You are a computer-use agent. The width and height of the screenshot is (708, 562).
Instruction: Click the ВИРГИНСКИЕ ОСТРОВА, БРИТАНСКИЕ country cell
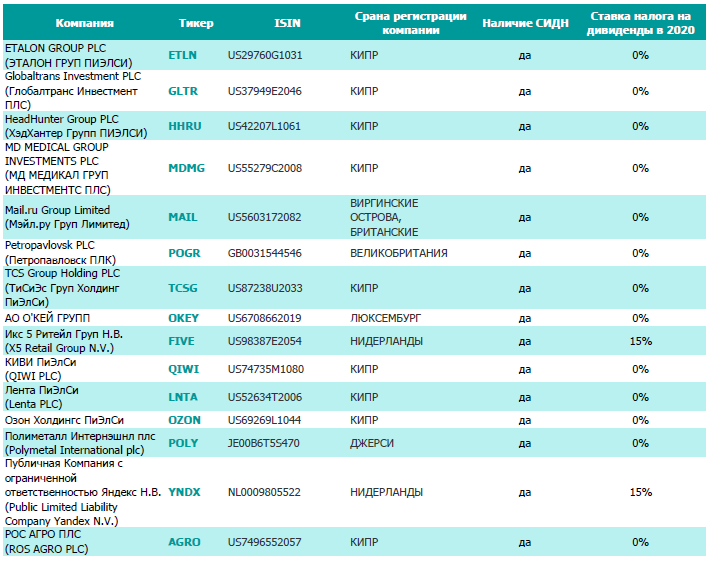[384, 217]
